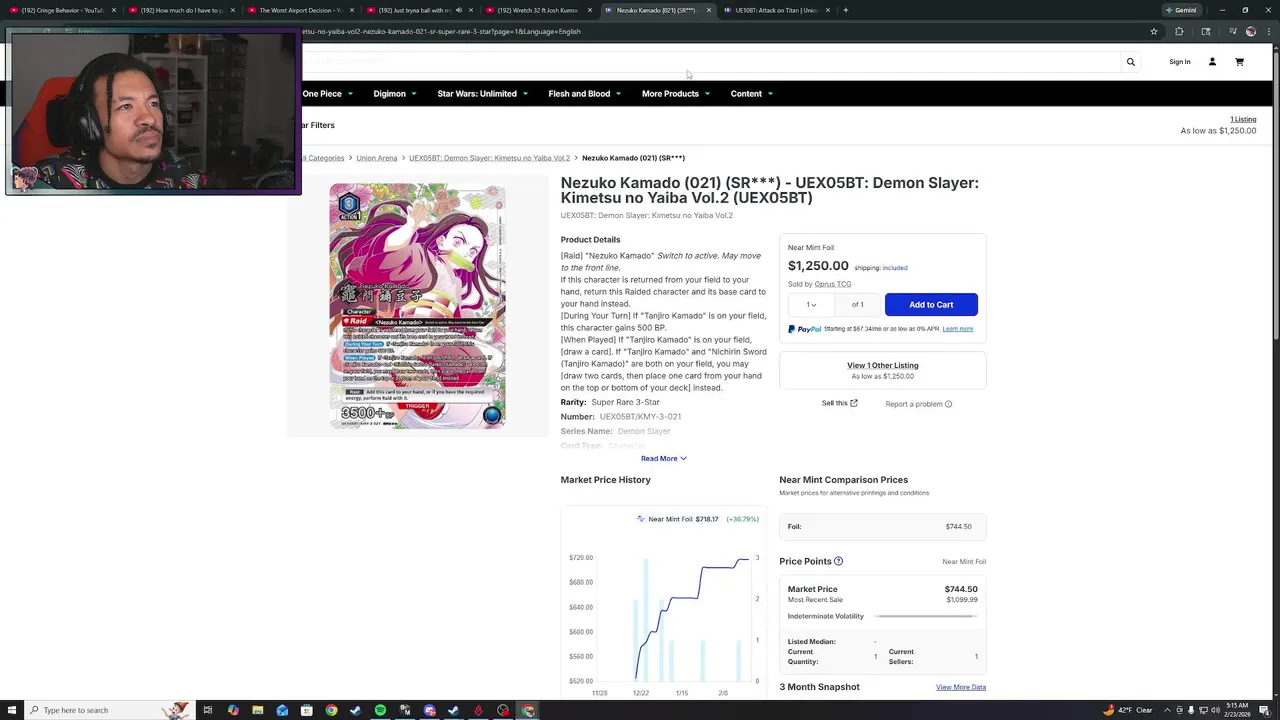
Task: Click 1 Listing link
Action: 1243,119
